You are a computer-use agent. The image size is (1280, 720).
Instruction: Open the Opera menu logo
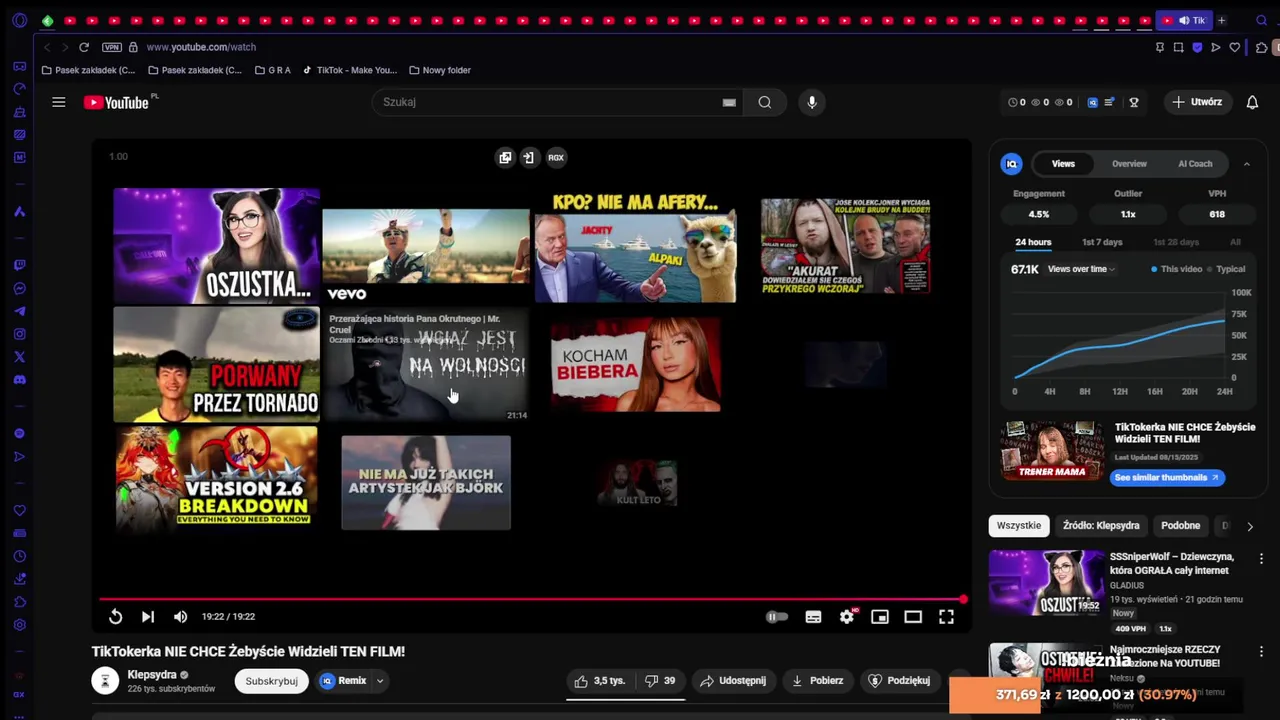click(x=19, y=20)
